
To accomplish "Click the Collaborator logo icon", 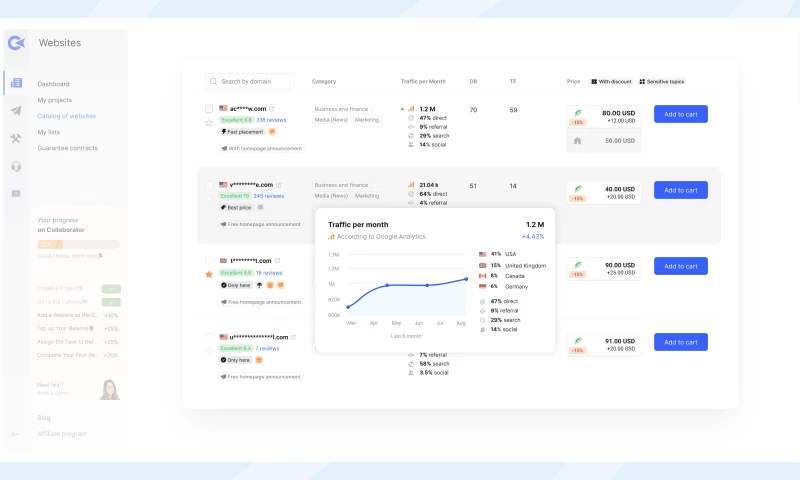I will 16,43.
